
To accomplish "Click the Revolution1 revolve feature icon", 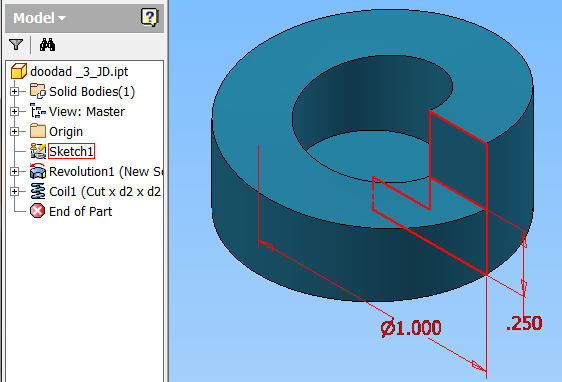I will point(38,171).
